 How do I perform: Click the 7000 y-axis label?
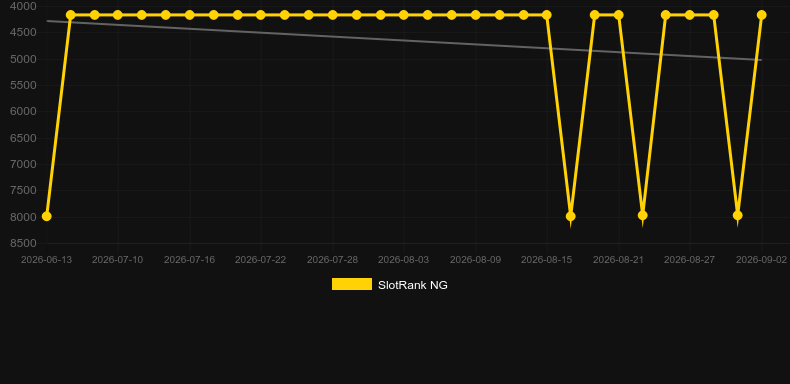click(23, 164)
